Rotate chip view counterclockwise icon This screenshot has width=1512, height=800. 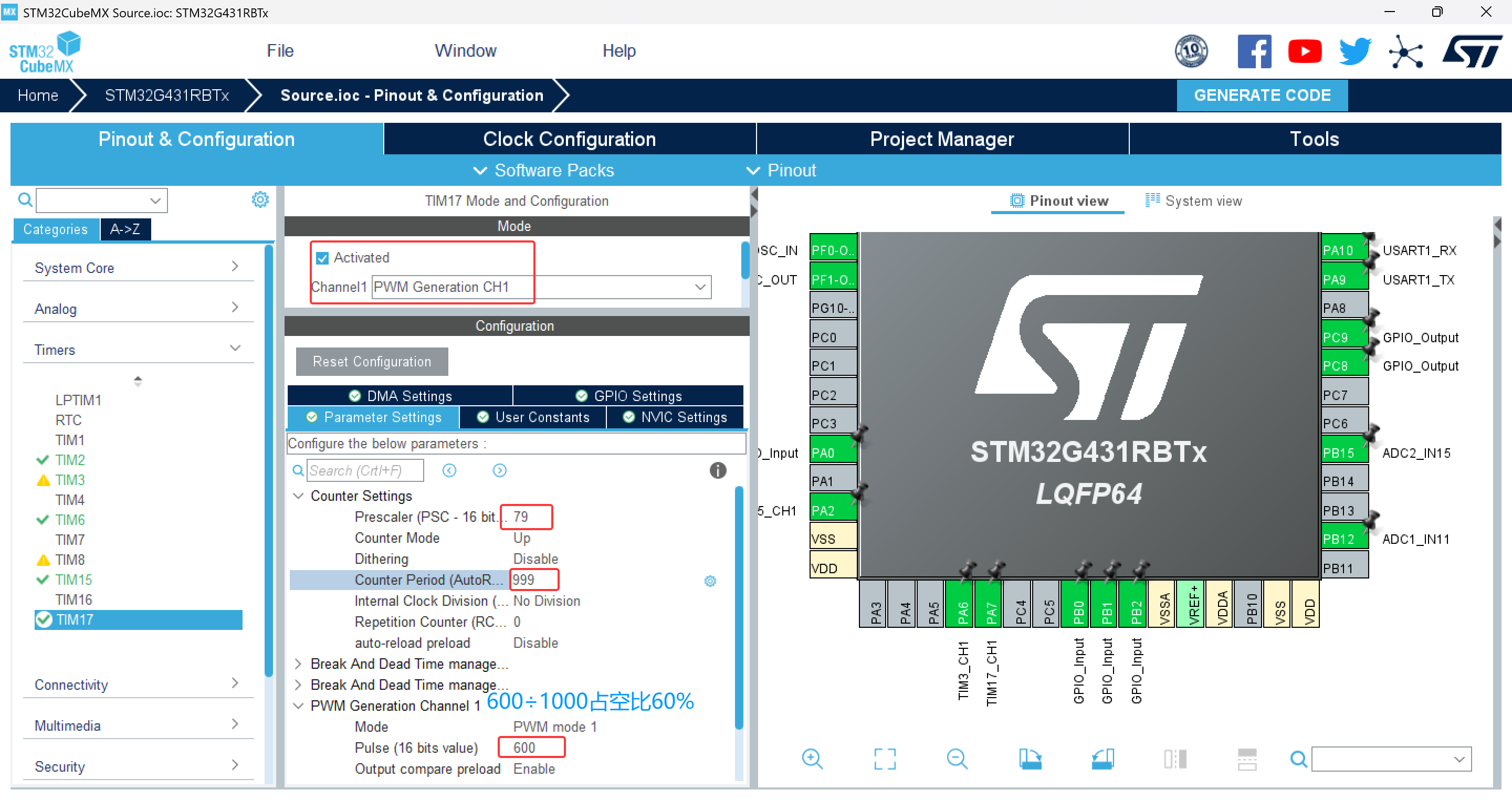pos(1102,759)
